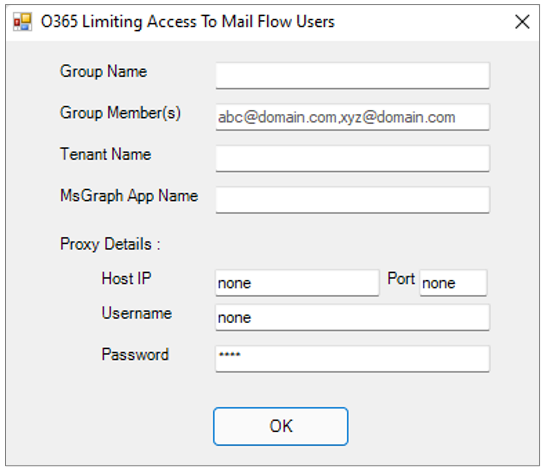
Task: Click the Proxy Details heading
Action: tap(110, 244)
